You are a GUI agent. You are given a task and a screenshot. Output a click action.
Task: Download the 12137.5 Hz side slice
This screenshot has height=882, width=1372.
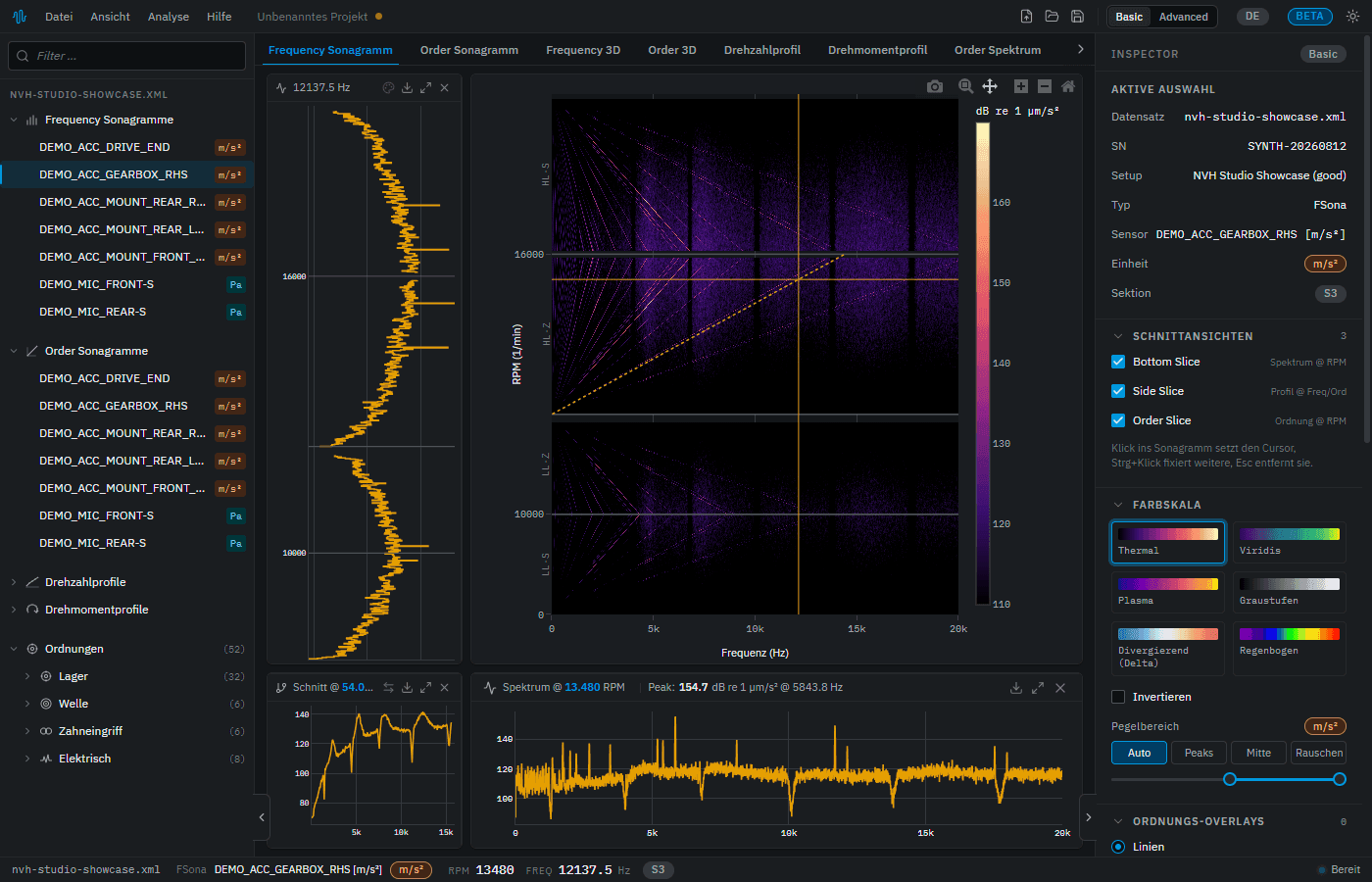[x=407, y=87]
